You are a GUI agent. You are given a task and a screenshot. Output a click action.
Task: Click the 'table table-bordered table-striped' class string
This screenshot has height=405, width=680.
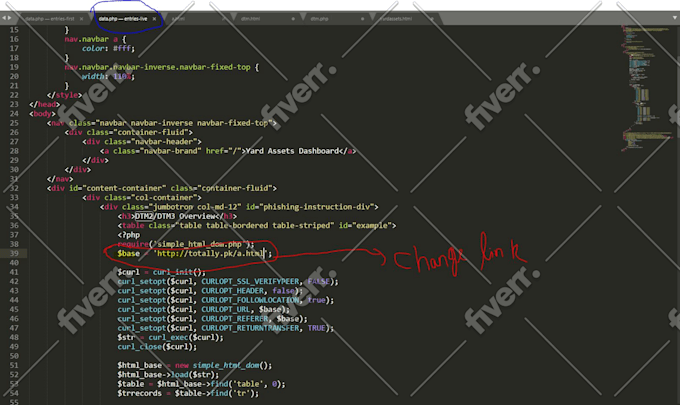click(x=255, y=225)
